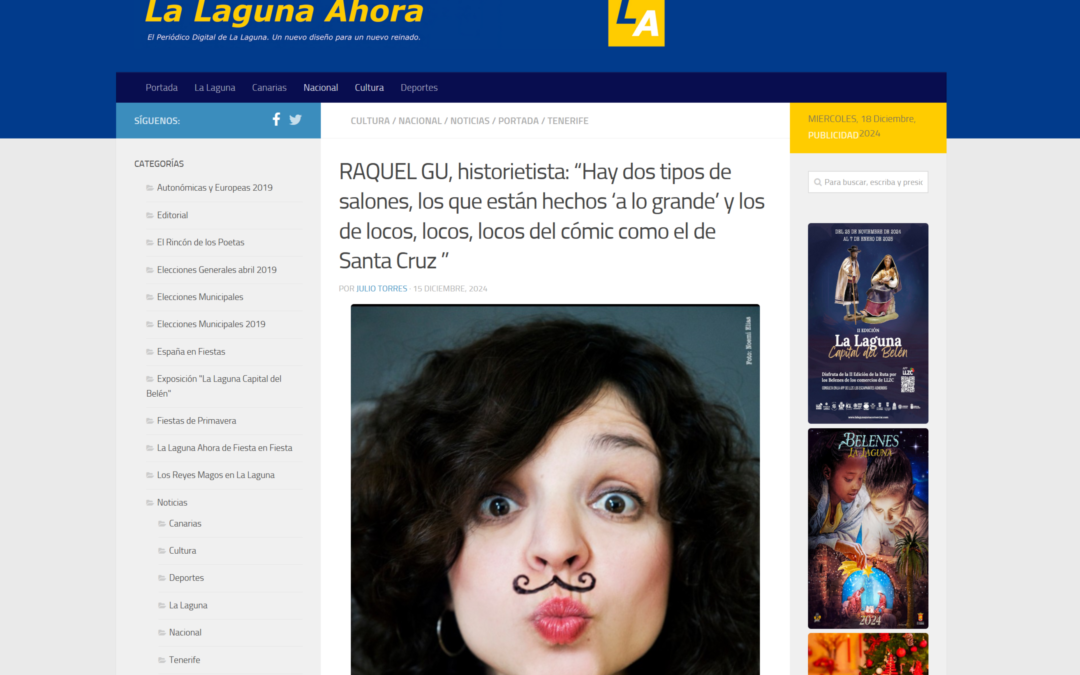
Task: Open Canarias subcategory under Noticias
Action: click(185, 523)
